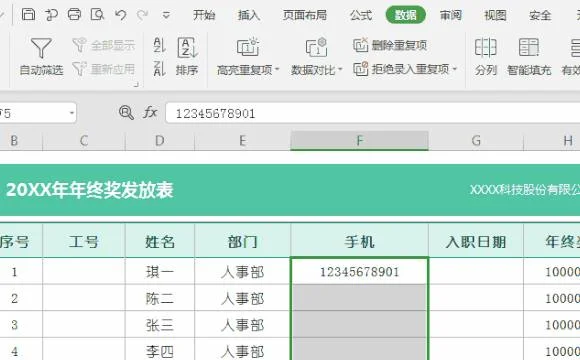Click the 部门 header cell

[x=242, y=242]
